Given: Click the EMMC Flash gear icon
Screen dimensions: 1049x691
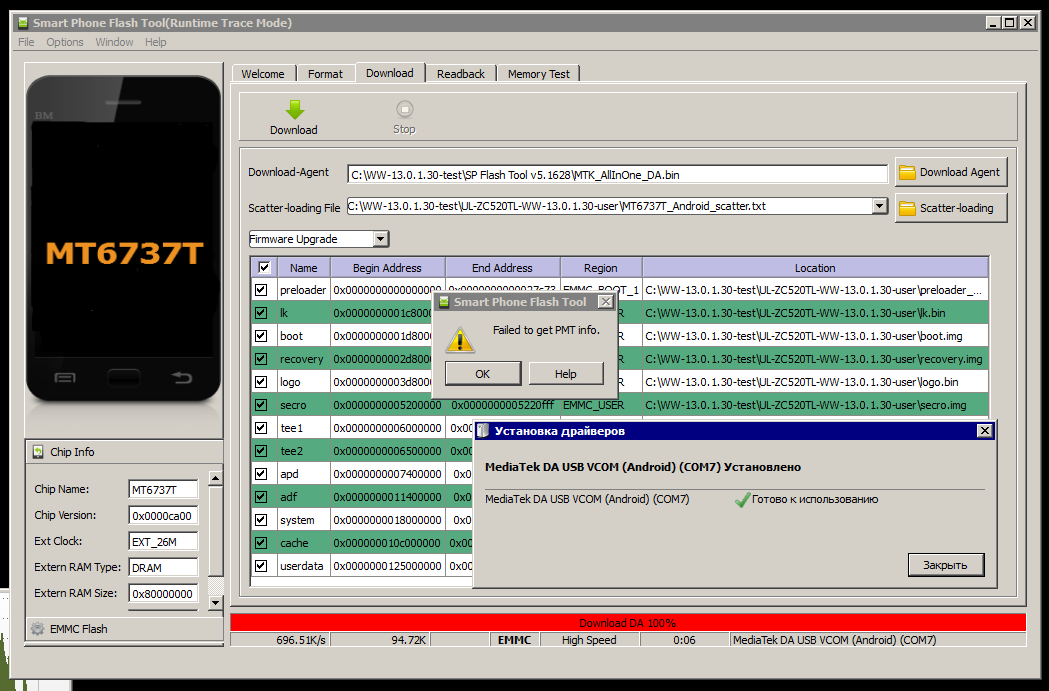Looking at the screenshot, I should point(37,629).
